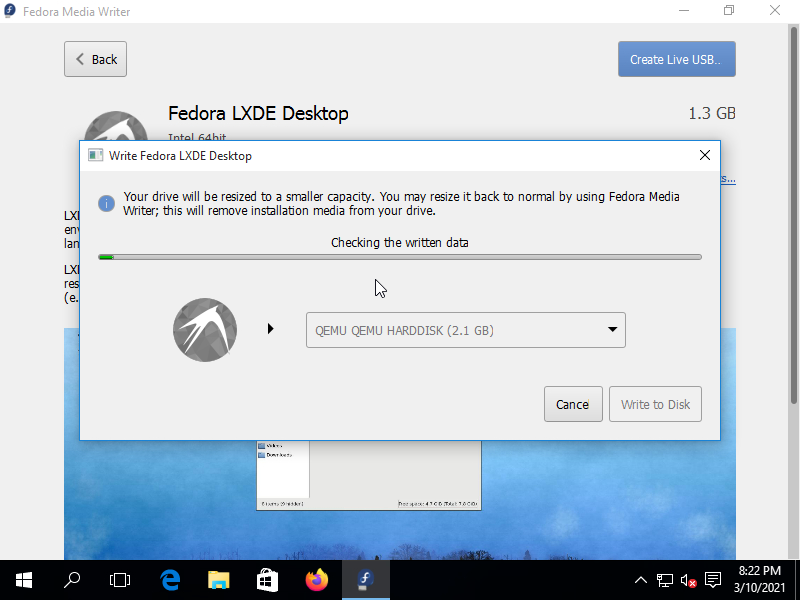Cancel the write operation
The width and height of the screenshot is (800, 600).
pos(573,404)
